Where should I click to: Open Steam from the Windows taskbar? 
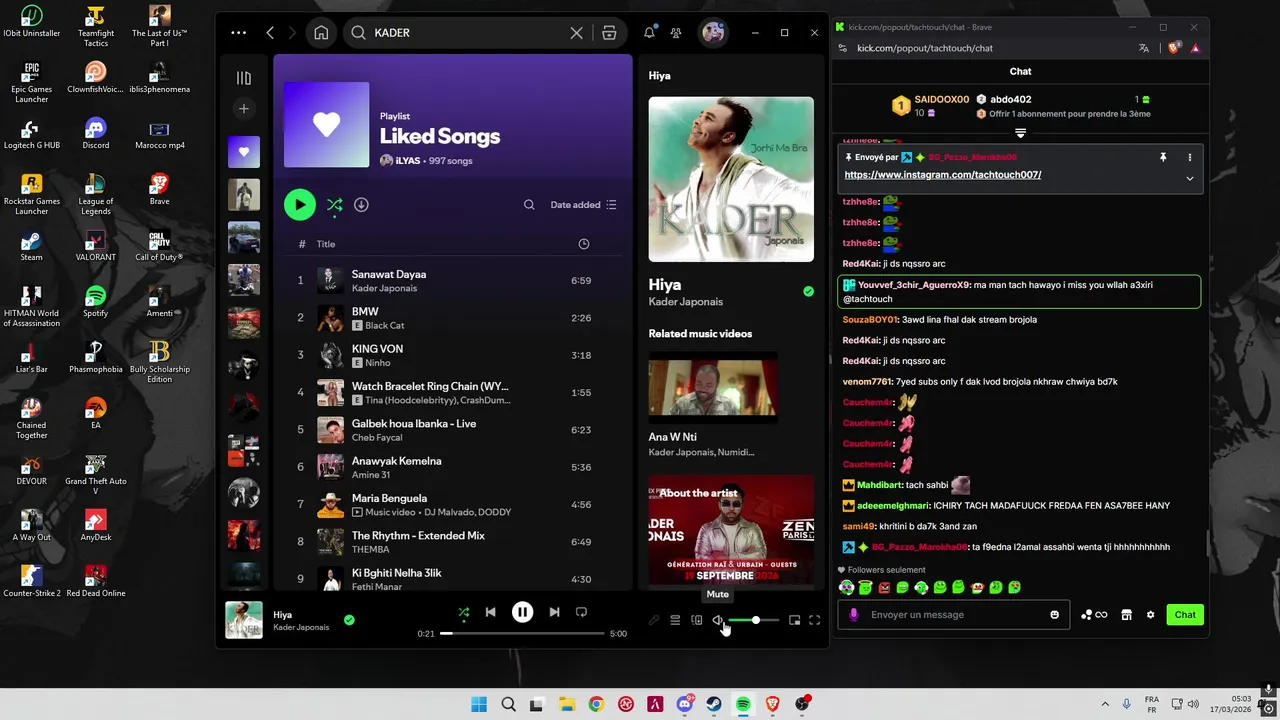pos(714,705)
